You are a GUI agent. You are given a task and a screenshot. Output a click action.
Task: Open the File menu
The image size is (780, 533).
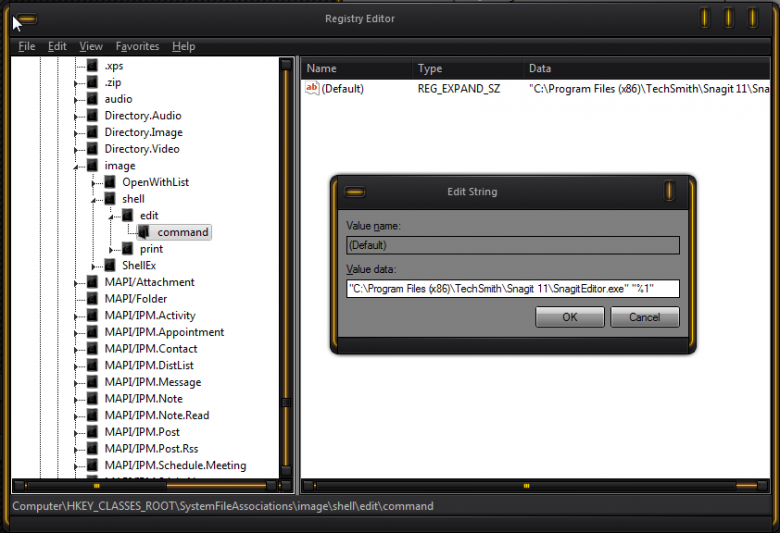[27, 46]
